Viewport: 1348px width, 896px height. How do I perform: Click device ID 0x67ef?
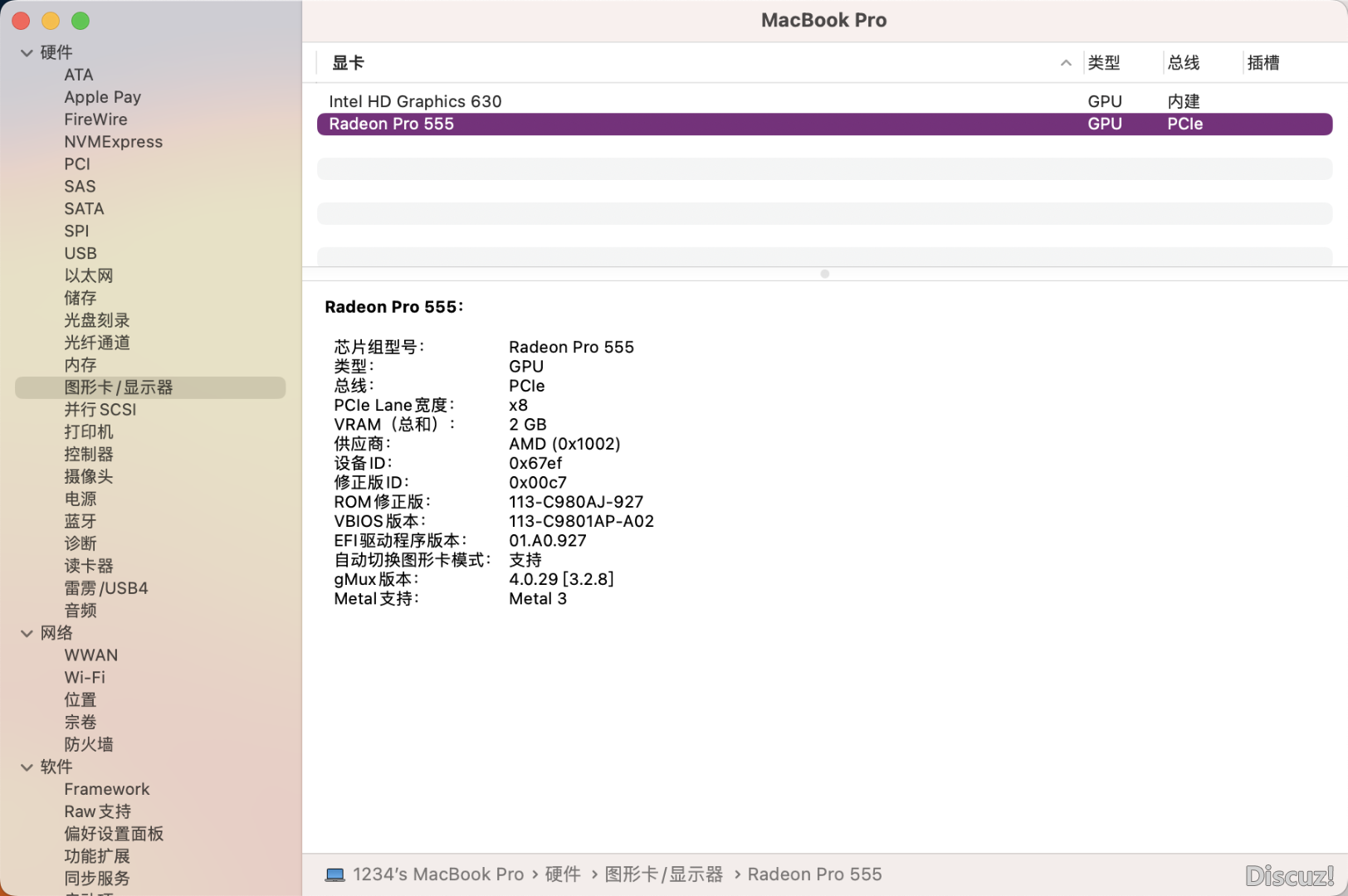[x=535, y=463]
